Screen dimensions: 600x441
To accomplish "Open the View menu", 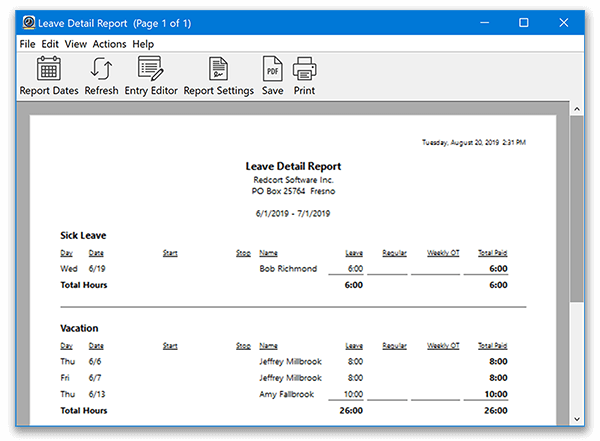I will pos(75,44).
